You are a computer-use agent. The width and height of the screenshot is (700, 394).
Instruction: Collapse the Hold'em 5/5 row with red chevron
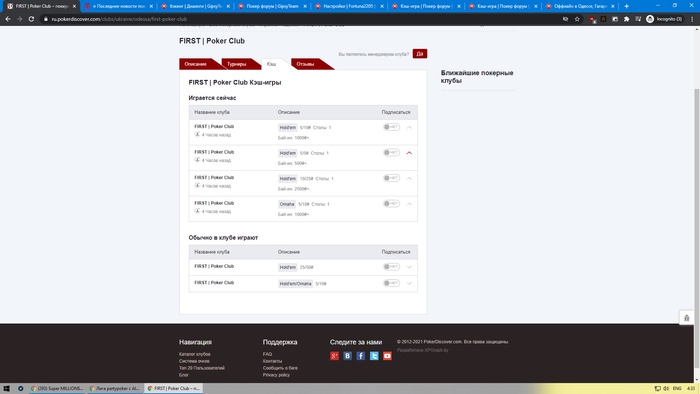coord(409,153)
